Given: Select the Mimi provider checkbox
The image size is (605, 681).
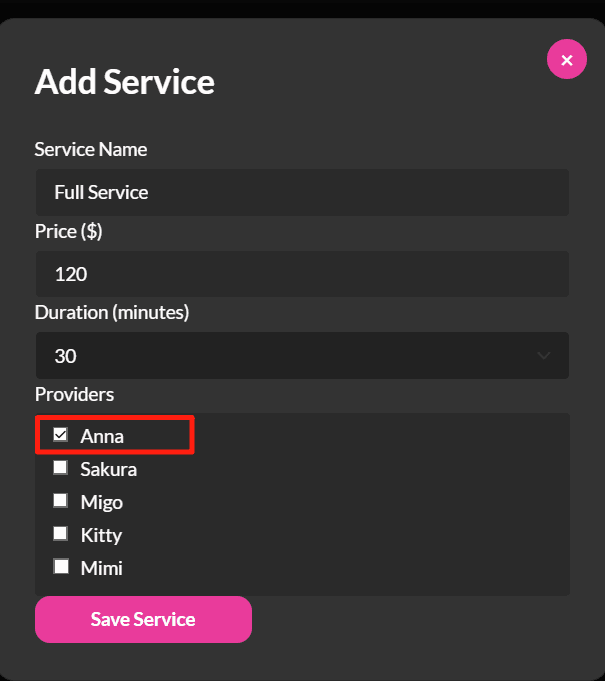Looking at the screenshot, I should (61, 567).
